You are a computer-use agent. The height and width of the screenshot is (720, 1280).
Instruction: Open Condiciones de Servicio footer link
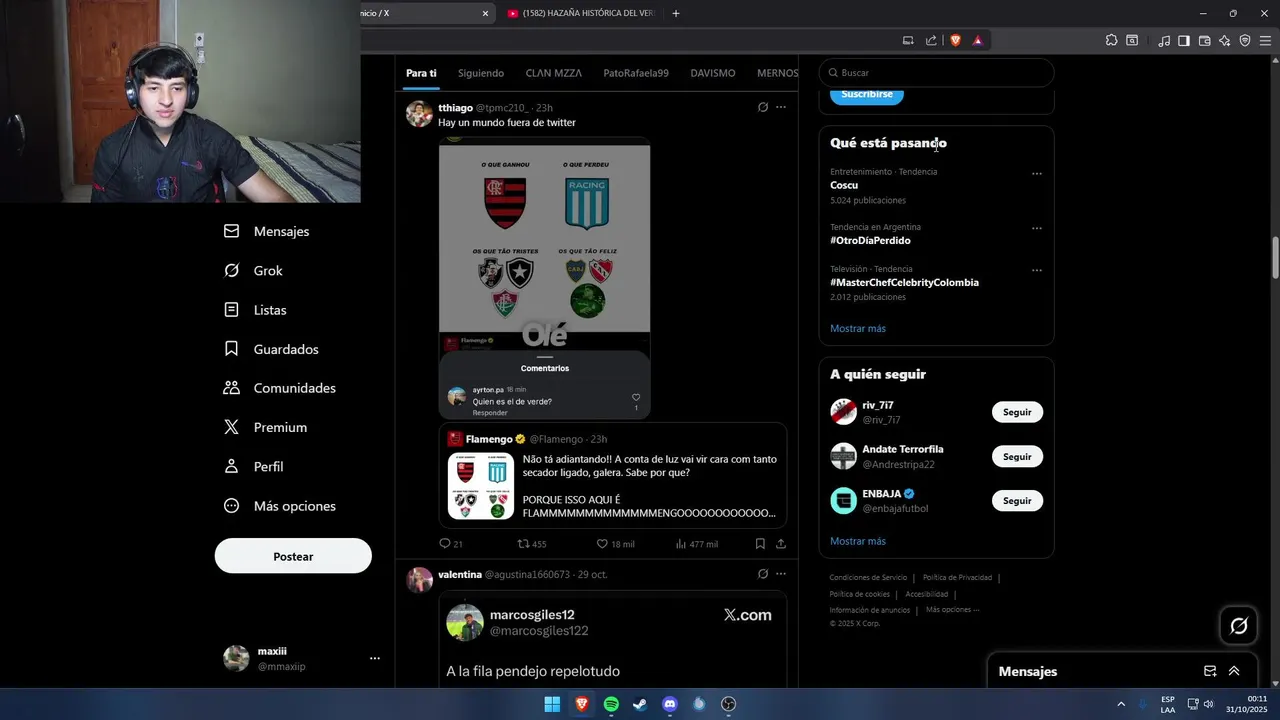click(x=868, y=578)
